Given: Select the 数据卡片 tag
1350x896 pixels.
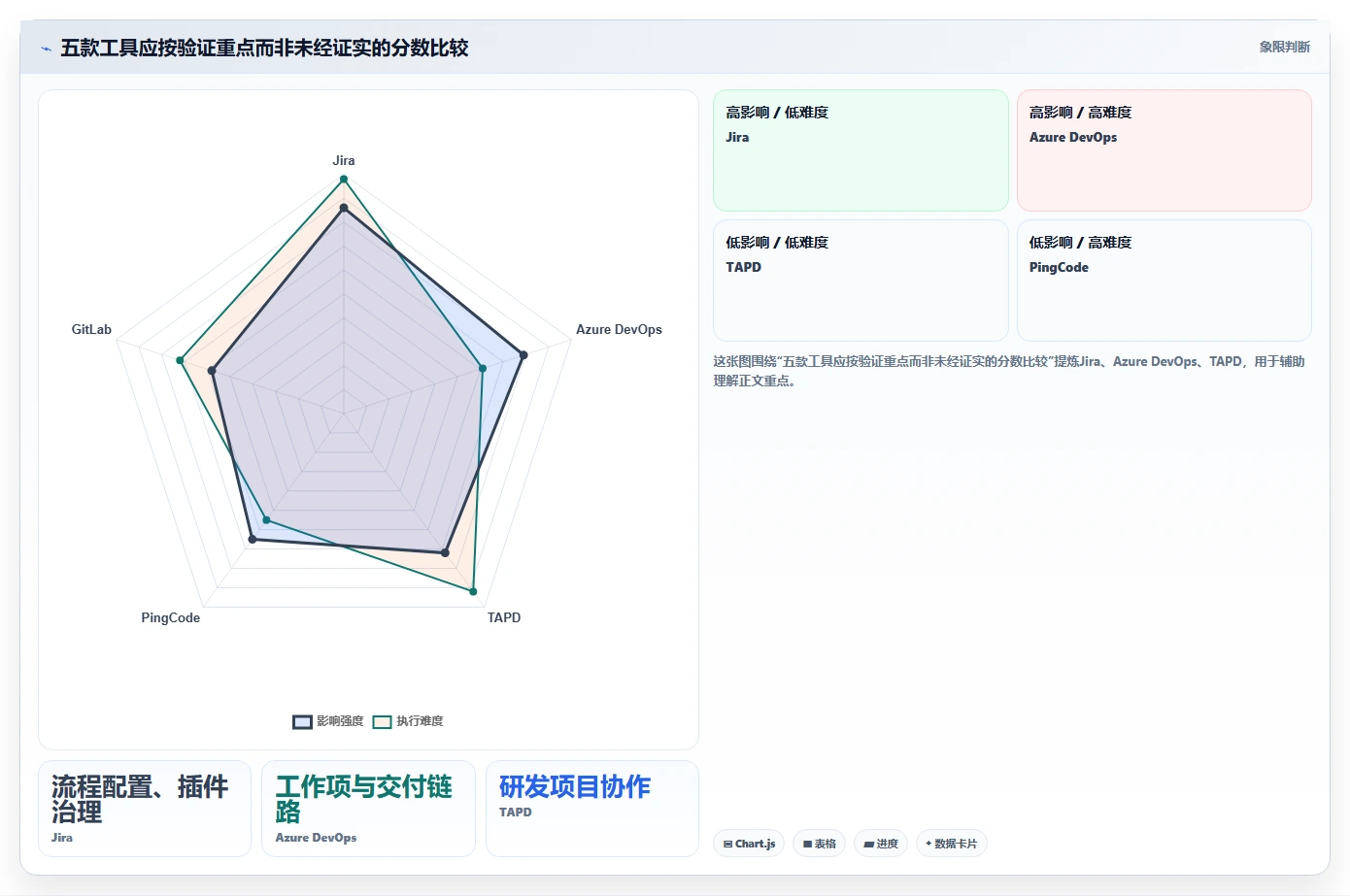Looking at the screenshot, I should coord(952,844).
